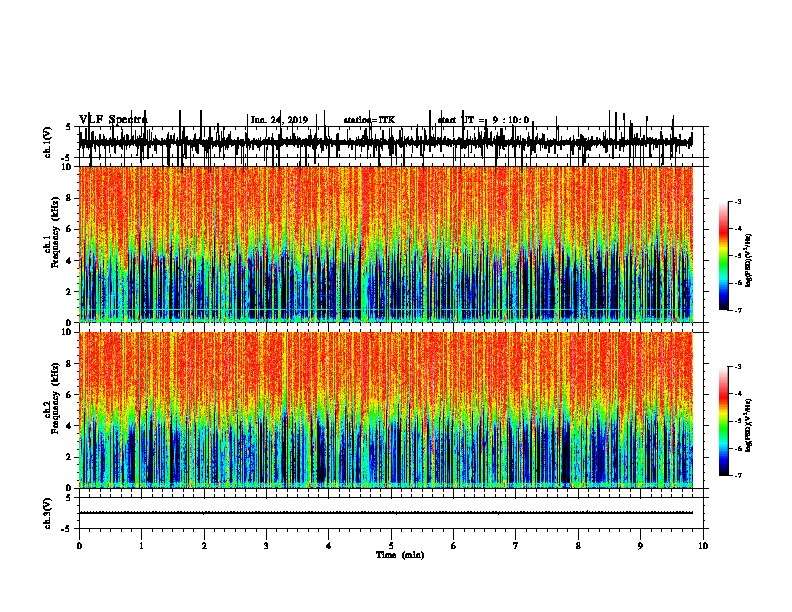Click the ch.1 spectrogram colorbar
The height and width of the screenshot is (612, 792).
(x=723, y=256)
